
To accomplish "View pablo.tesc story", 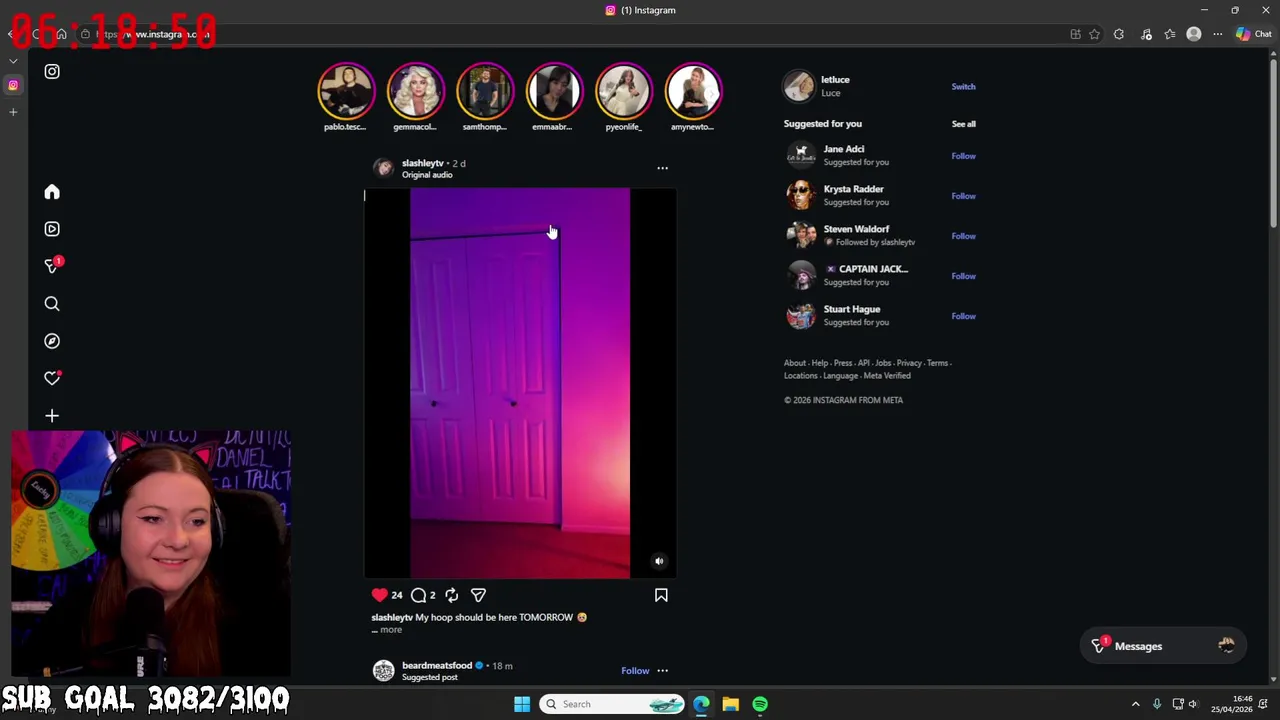I will (x=346, y=91).
